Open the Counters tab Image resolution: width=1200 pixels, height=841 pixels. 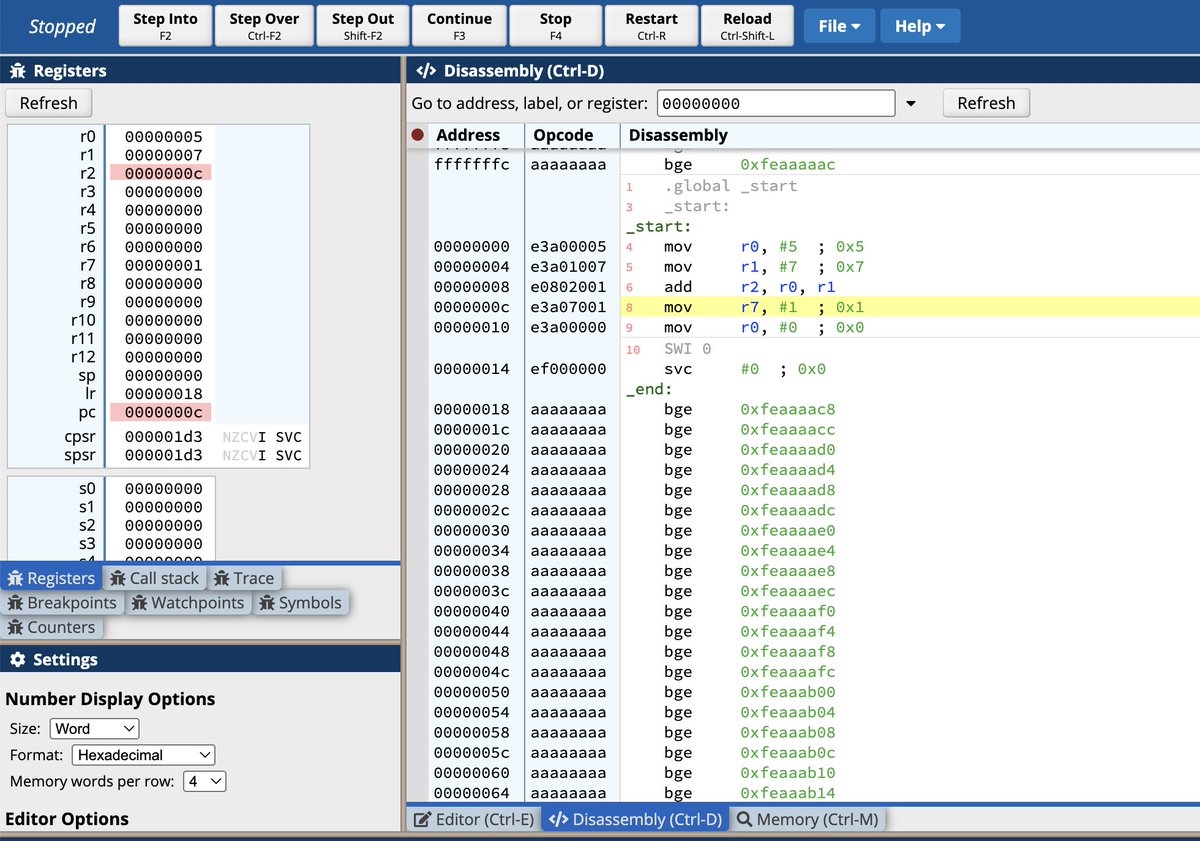tap(52, 627)
